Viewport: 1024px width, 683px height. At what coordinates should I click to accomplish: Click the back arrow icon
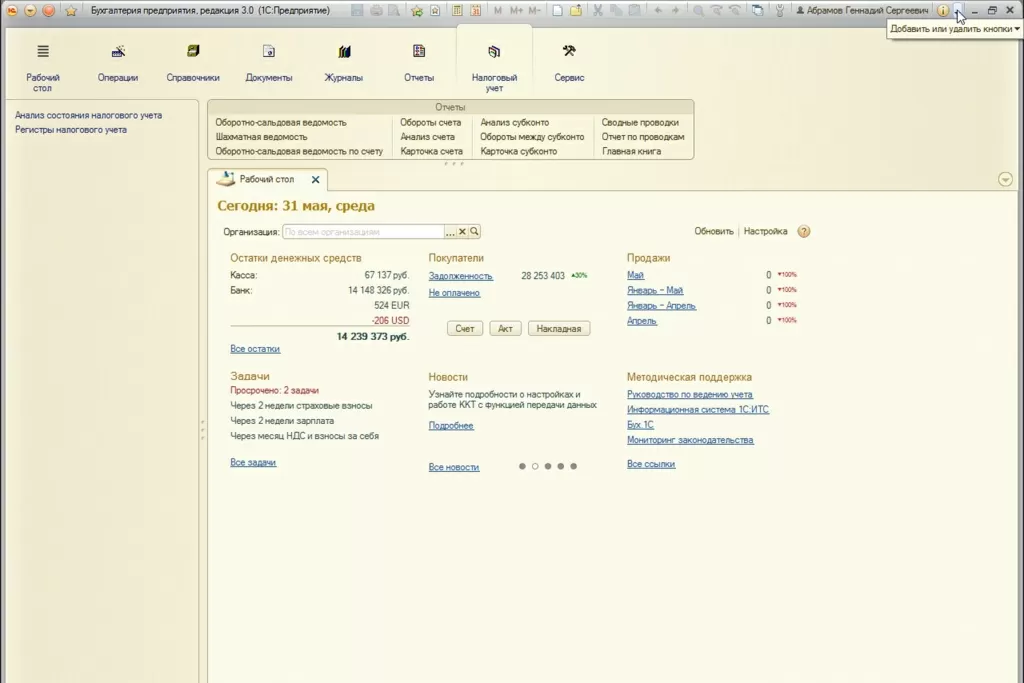point(658,10)
